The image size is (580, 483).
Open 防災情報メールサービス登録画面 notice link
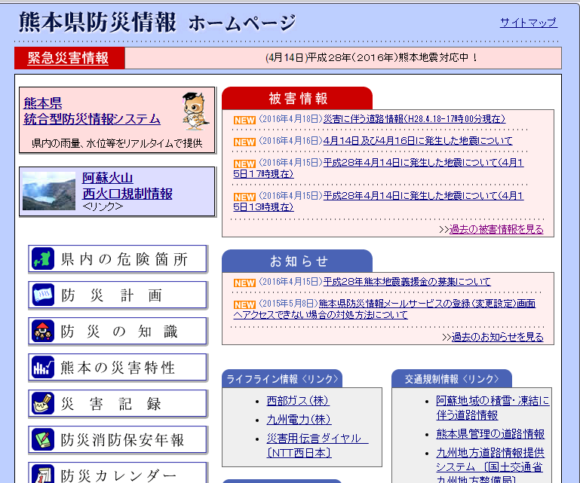pos(384,309)
